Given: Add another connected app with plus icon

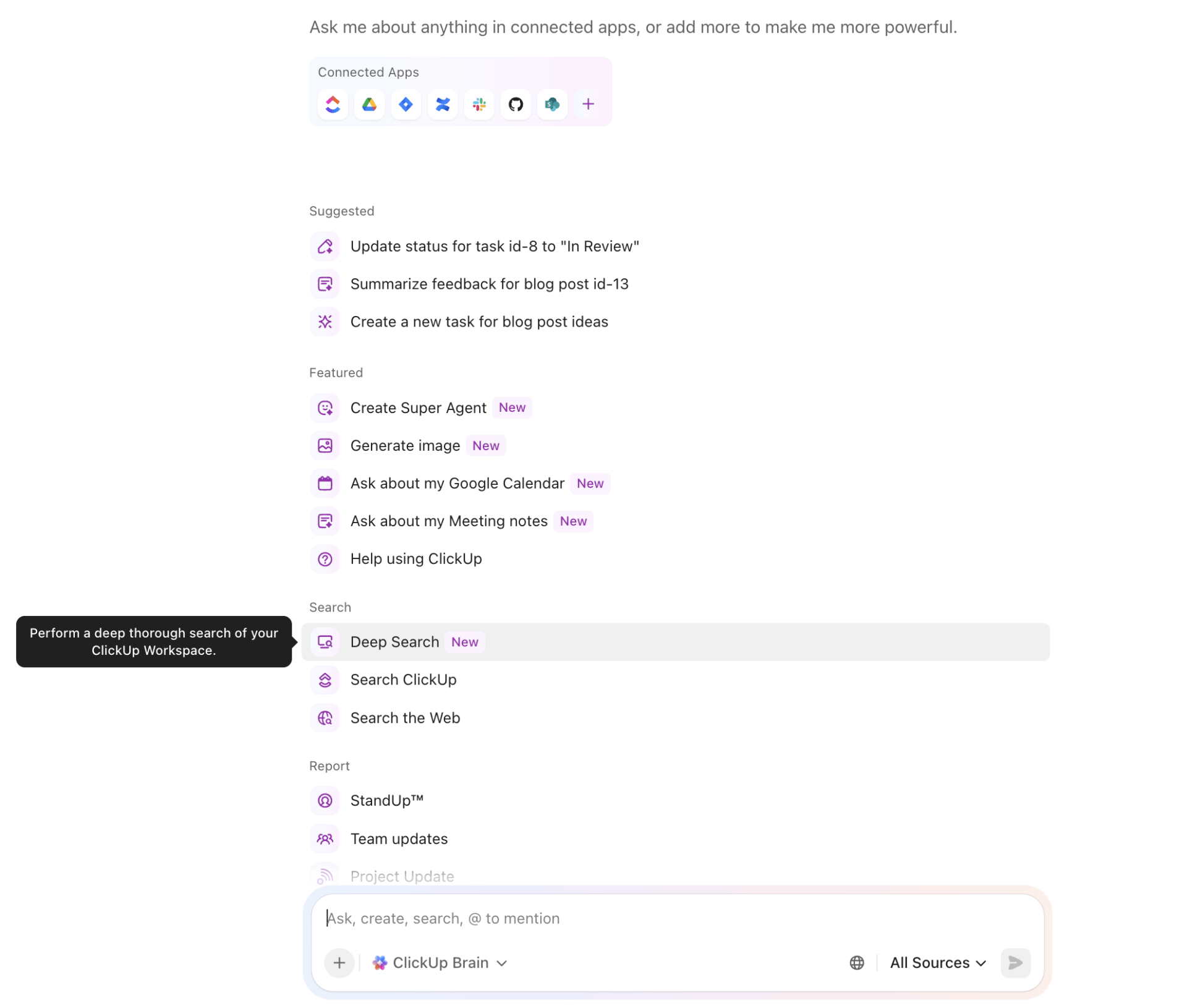Looking at the screenshot, I should (x=588, y=104).
